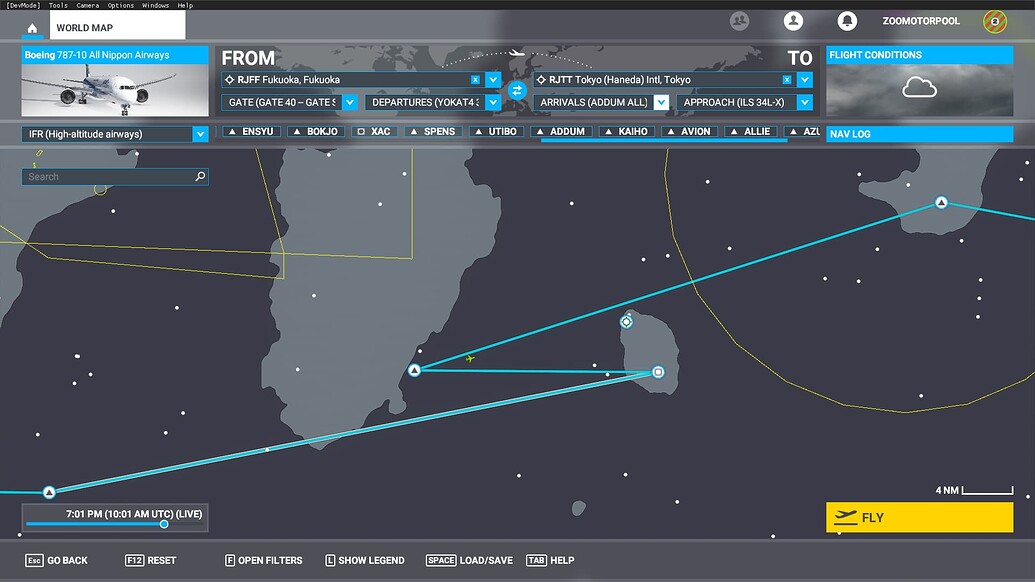Open the notifications bell icon
Screen dimensions: 1035x582
tap(846, 20)
